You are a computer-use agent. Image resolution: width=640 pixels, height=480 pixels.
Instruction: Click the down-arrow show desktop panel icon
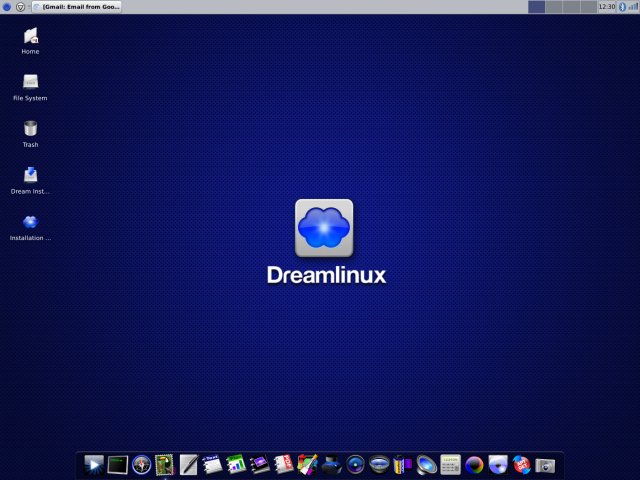tap(20, 7)
